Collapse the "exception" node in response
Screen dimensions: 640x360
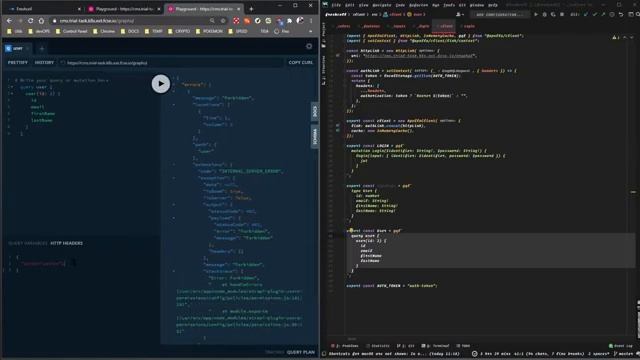[173, 178]
